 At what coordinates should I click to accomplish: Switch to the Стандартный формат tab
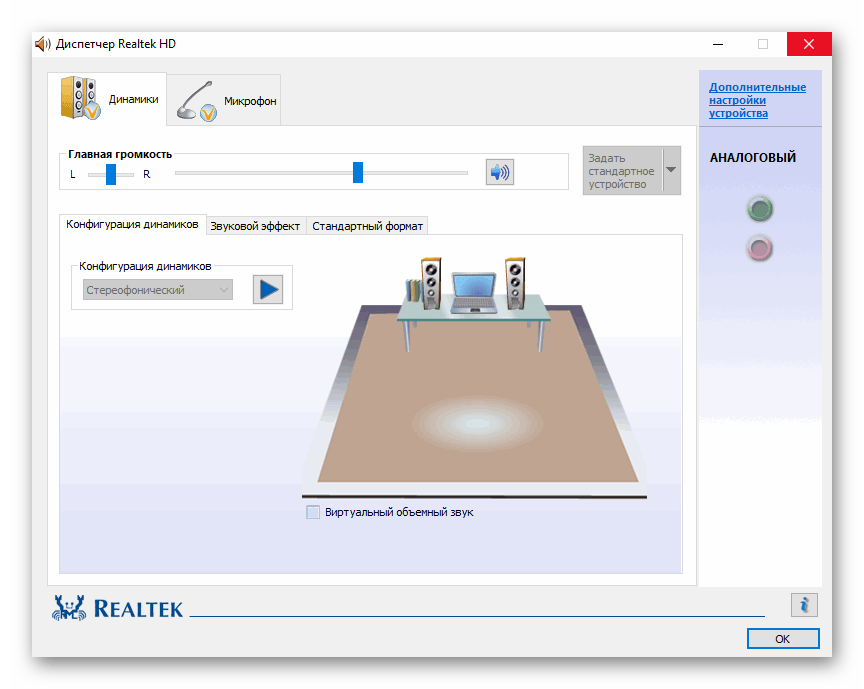click(x=367, y=226)
